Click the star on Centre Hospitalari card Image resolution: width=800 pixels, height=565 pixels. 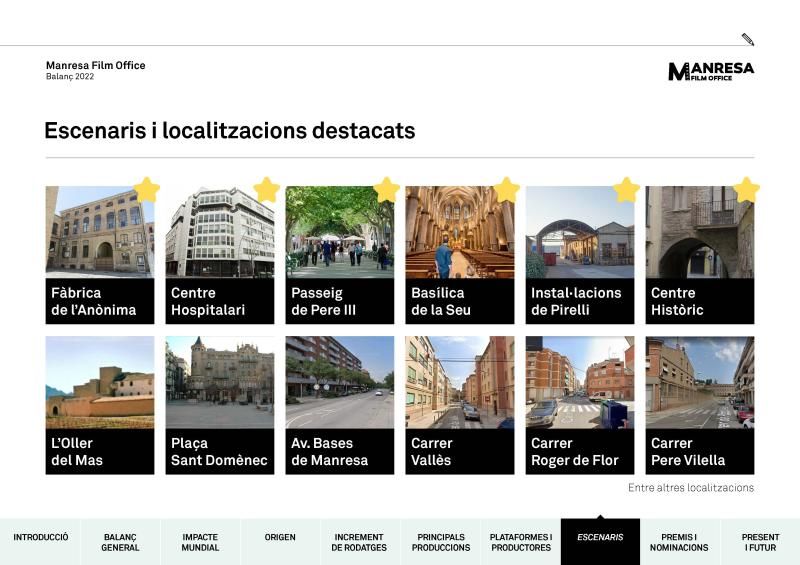(267, 190)
